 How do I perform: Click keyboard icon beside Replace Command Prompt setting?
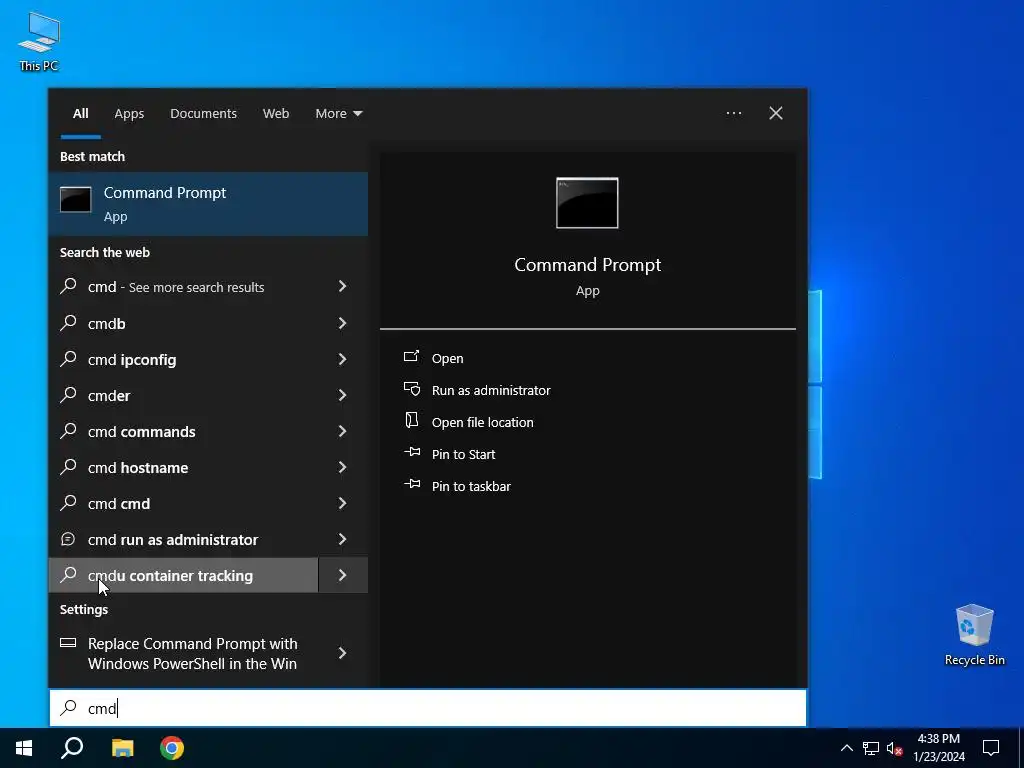pyautogui.click(x=68, y=643)
